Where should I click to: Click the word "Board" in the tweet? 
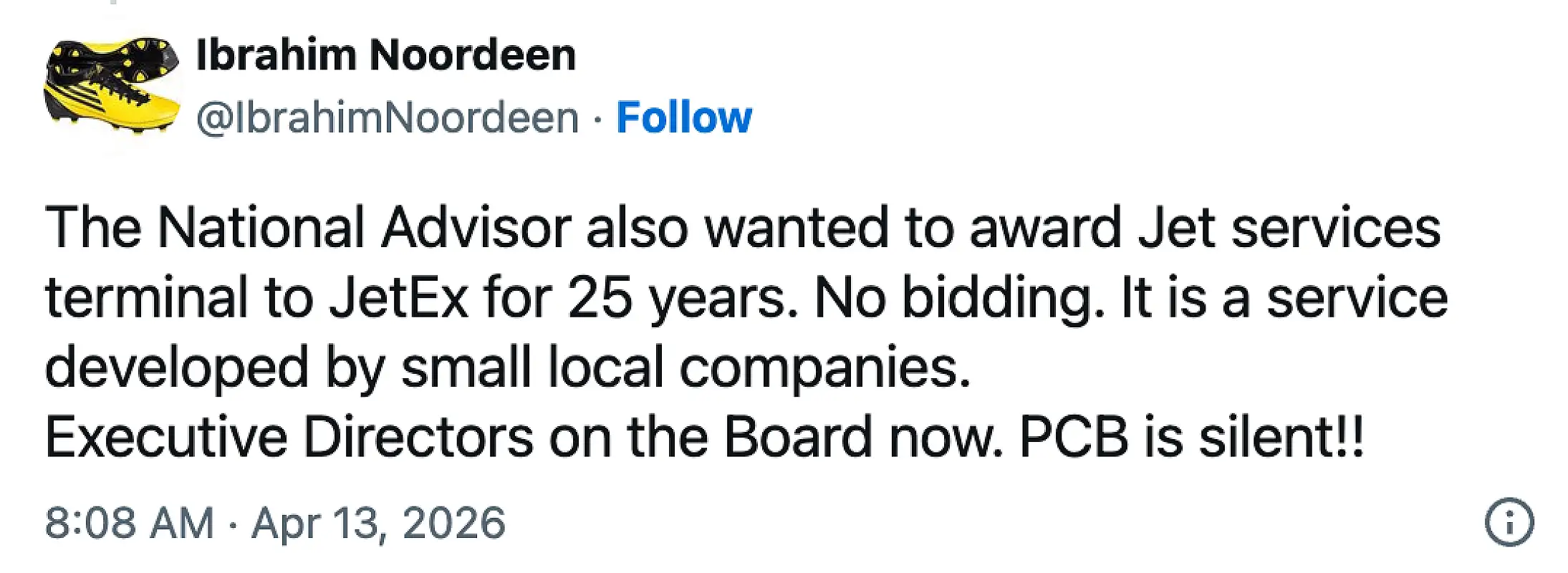(x=798, y=436)
